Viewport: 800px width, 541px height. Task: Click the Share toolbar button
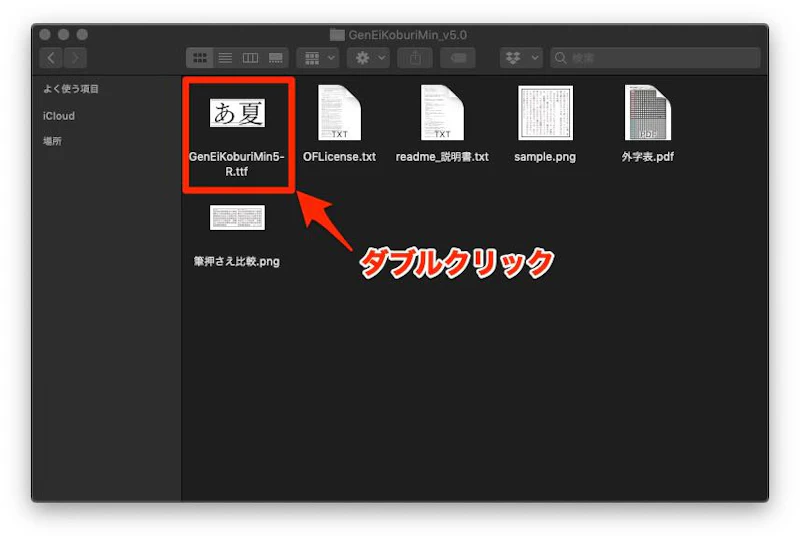[x=415, y=58]
